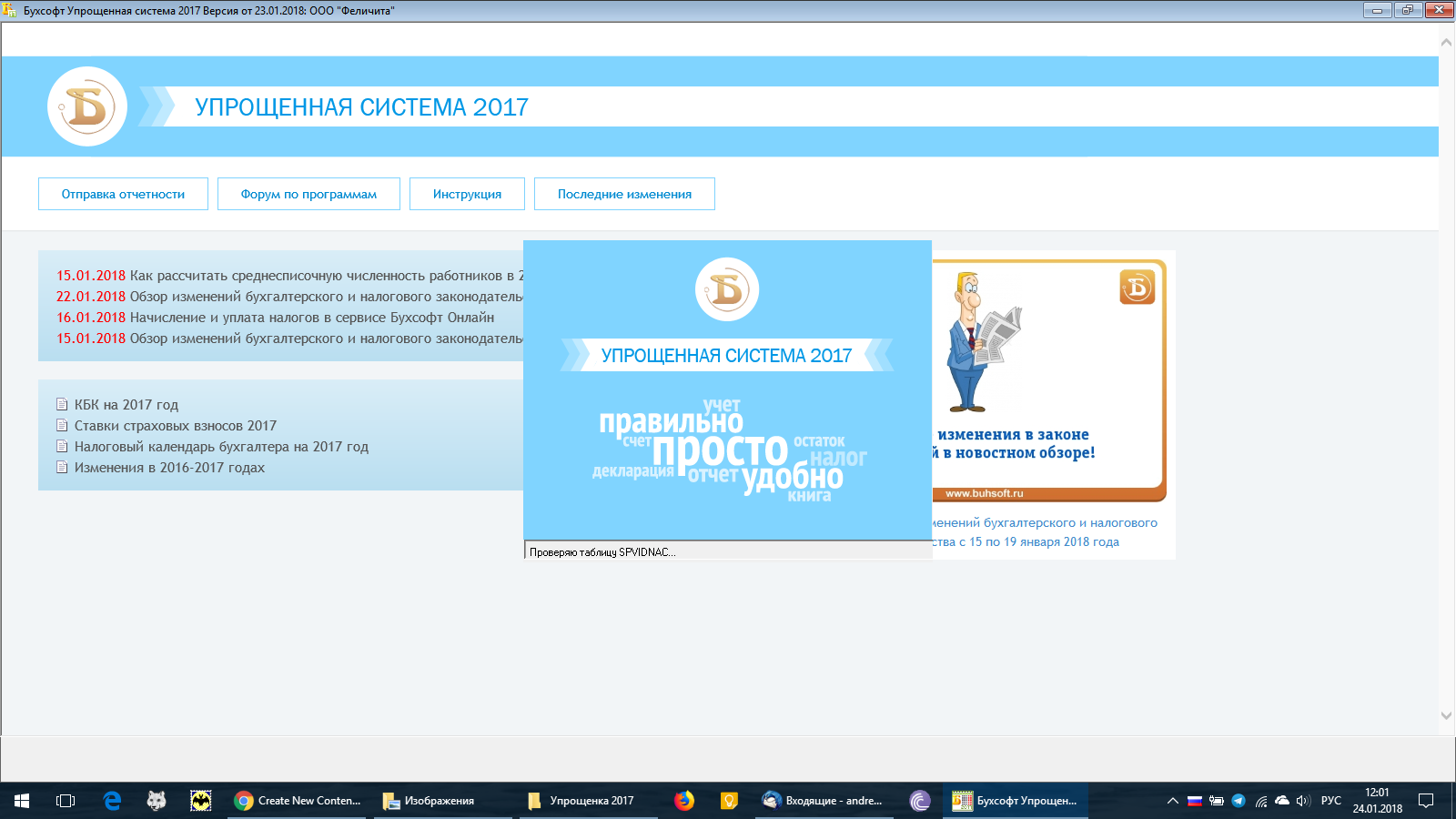The width and height of the screenshot is (1456, 819).
Task: Click the scroll down arrow of the page
Action: tap(1446, 715)
